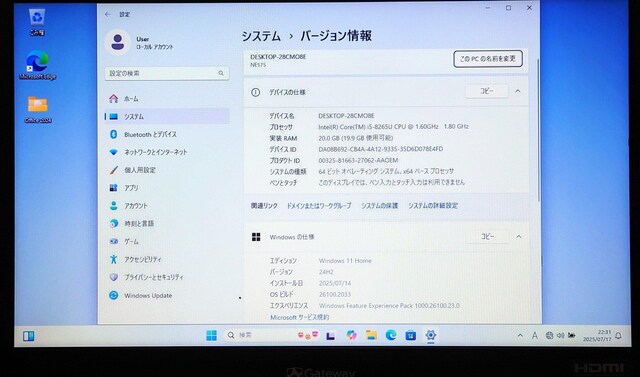This screenshot has height=377, width=640.
Task: Click the home icon in sidebar
Action: click(114, 99)
